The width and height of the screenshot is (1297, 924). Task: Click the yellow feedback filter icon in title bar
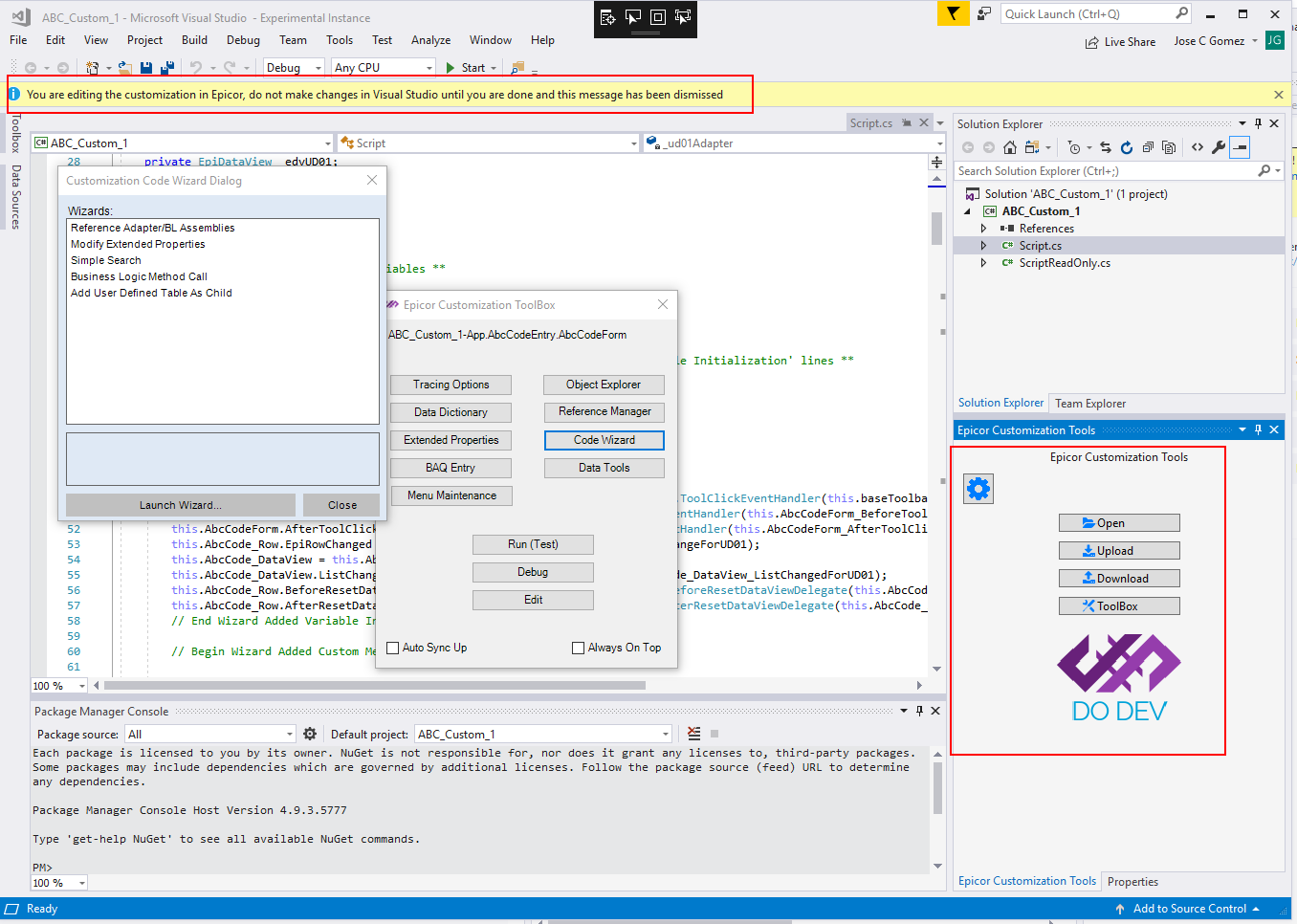(953, 13)
